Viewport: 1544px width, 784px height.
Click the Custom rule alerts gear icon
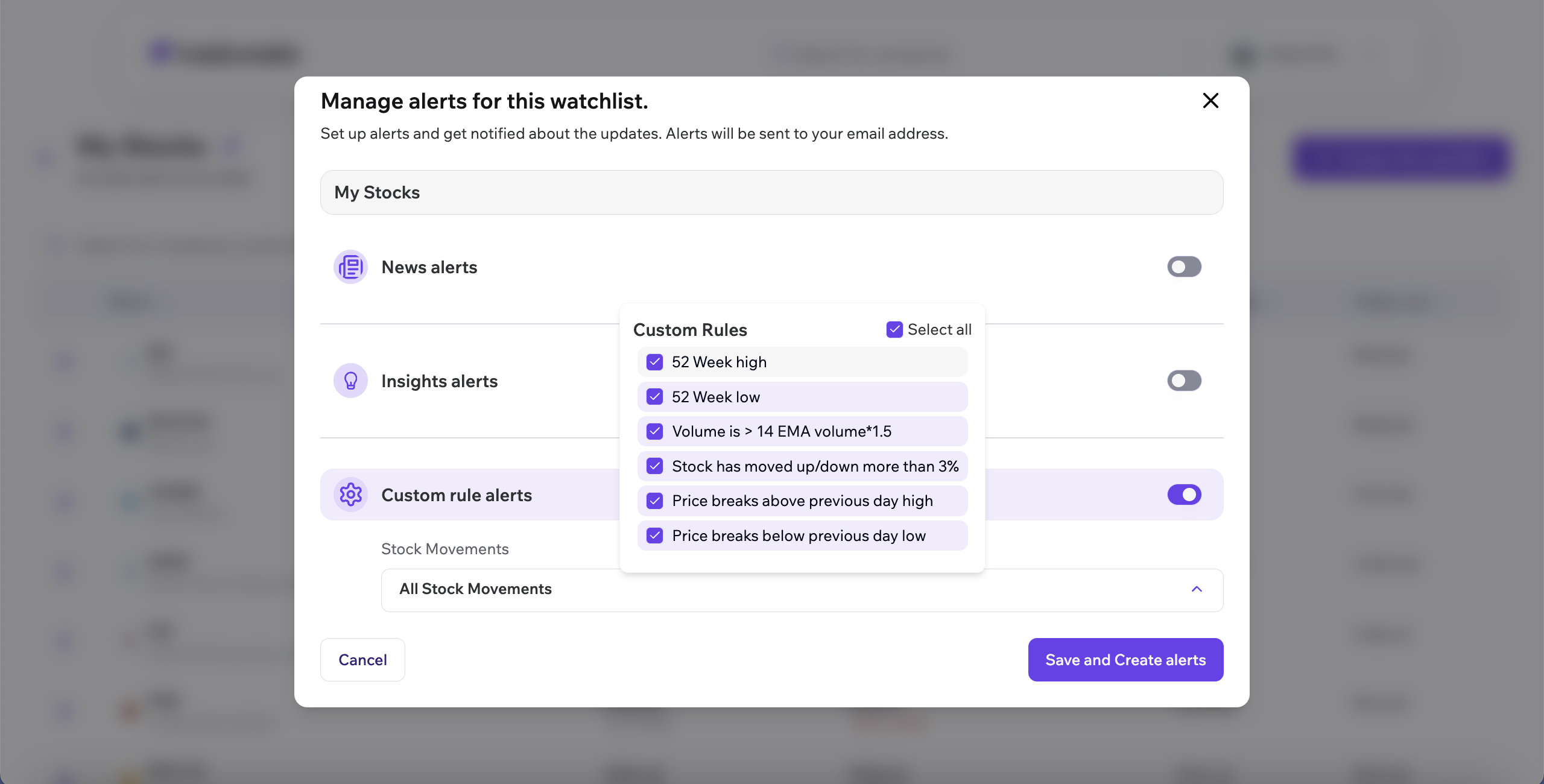(x=350, y=495)
